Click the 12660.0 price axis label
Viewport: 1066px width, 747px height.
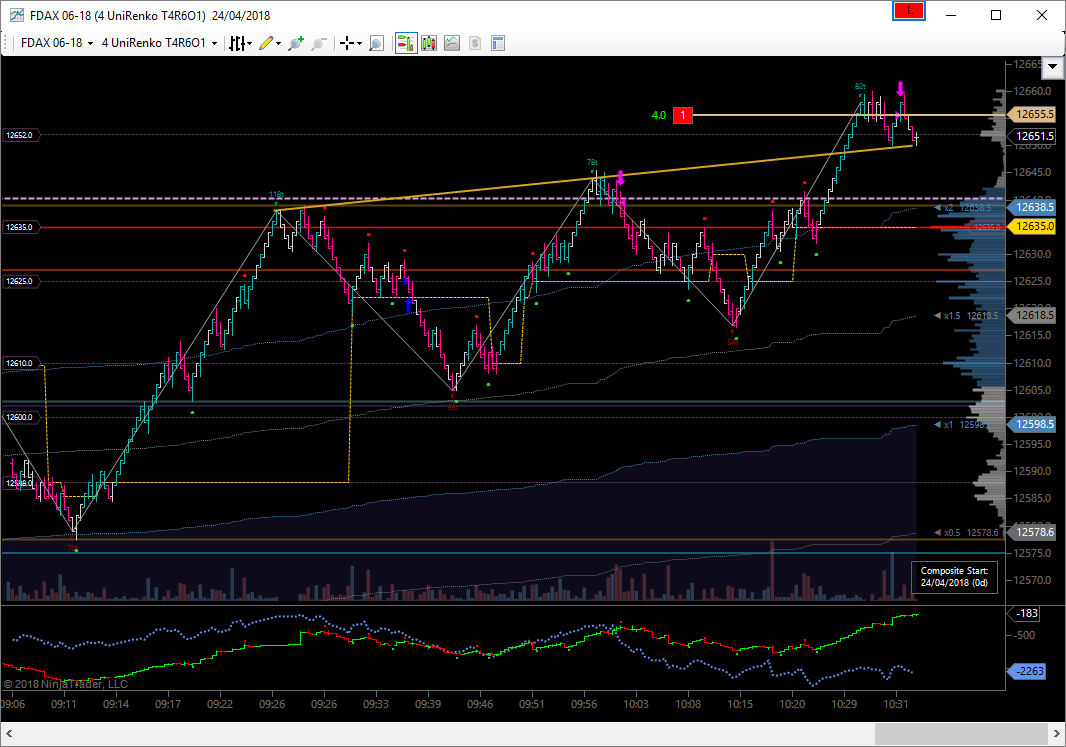pyautogui.click(x=1032, y=91)
